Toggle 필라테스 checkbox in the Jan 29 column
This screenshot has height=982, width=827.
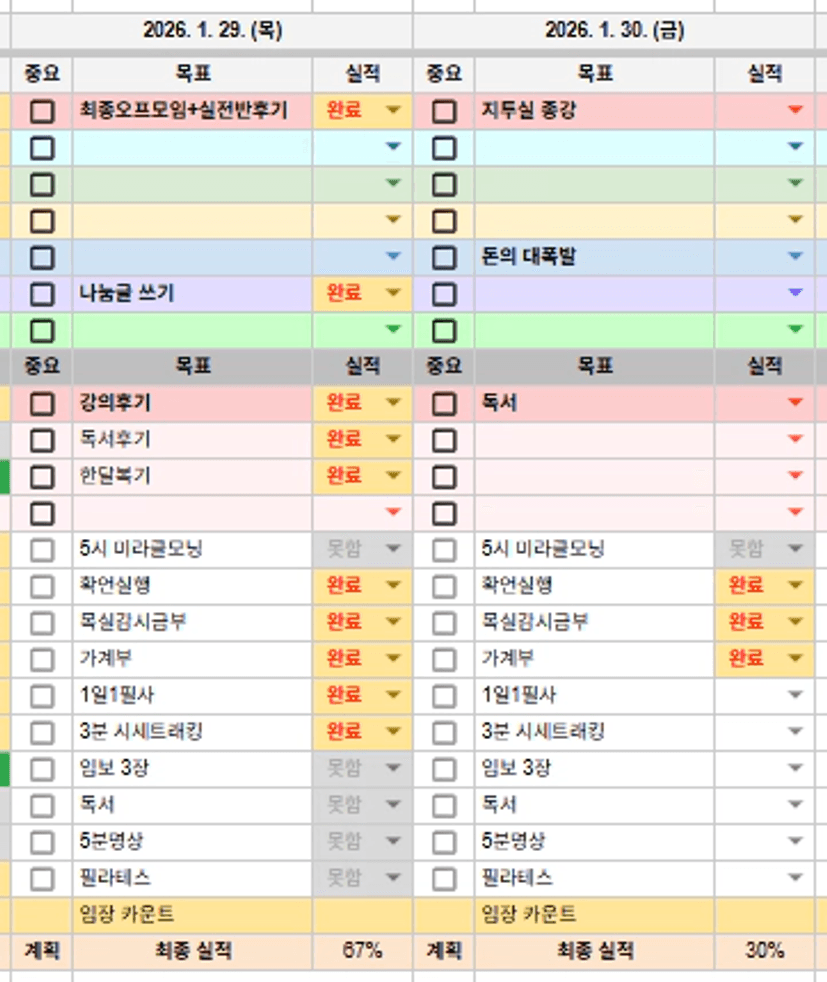tap(42, 879)
